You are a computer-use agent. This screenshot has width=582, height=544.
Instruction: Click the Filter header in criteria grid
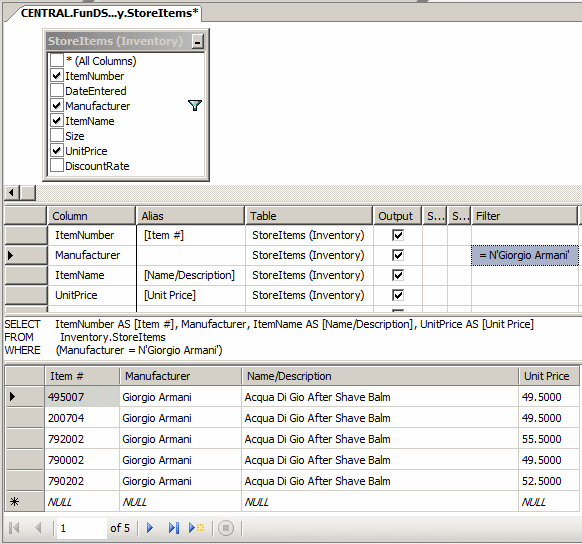(x=524, y=216)
